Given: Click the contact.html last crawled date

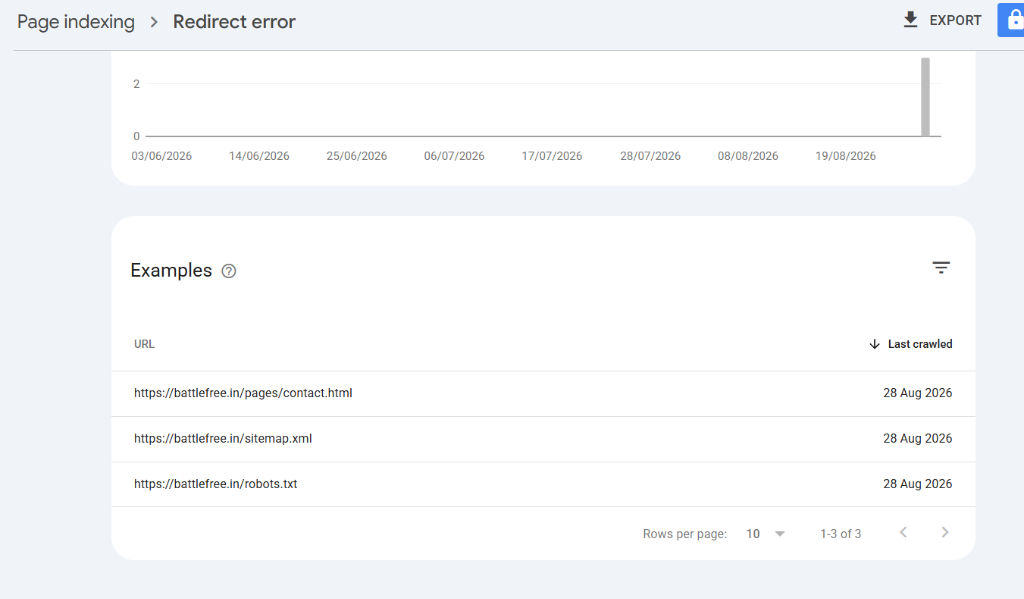Looking at the screenshot, I should coord(918,393).
